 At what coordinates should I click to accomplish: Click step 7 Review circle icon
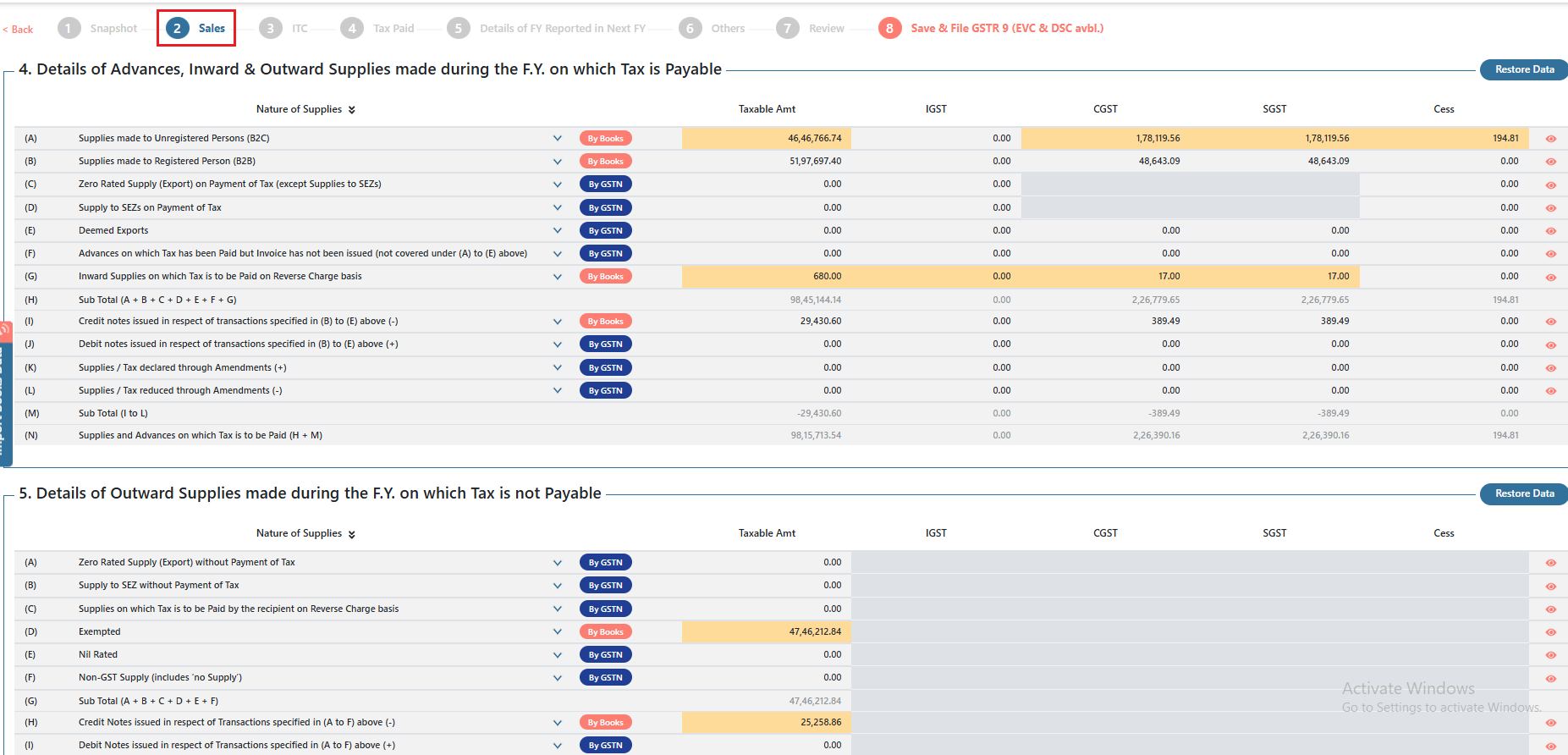(787, 28)
